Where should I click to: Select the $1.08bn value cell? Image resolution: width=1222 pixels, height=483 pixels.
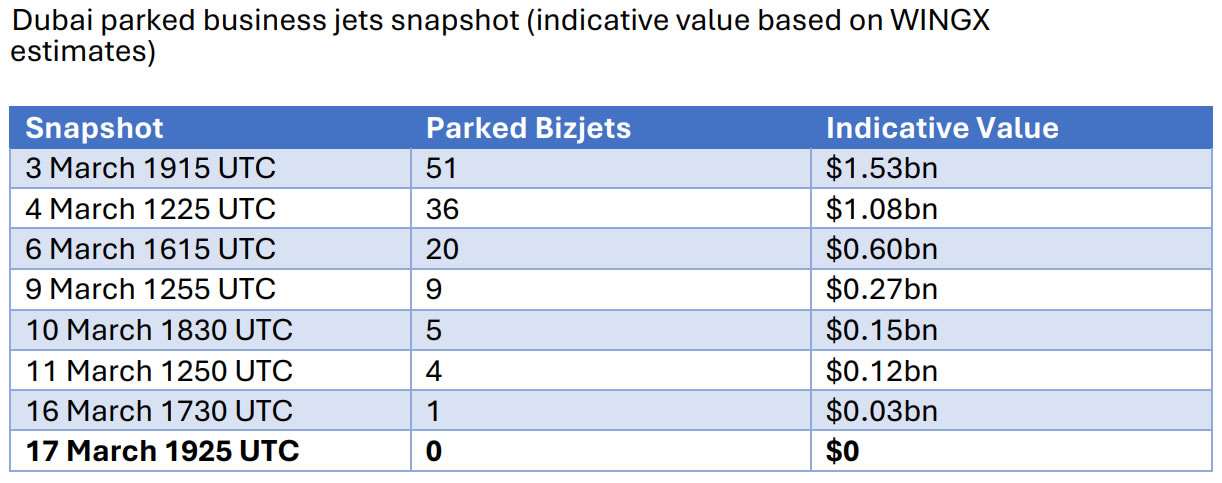(881, 209)
